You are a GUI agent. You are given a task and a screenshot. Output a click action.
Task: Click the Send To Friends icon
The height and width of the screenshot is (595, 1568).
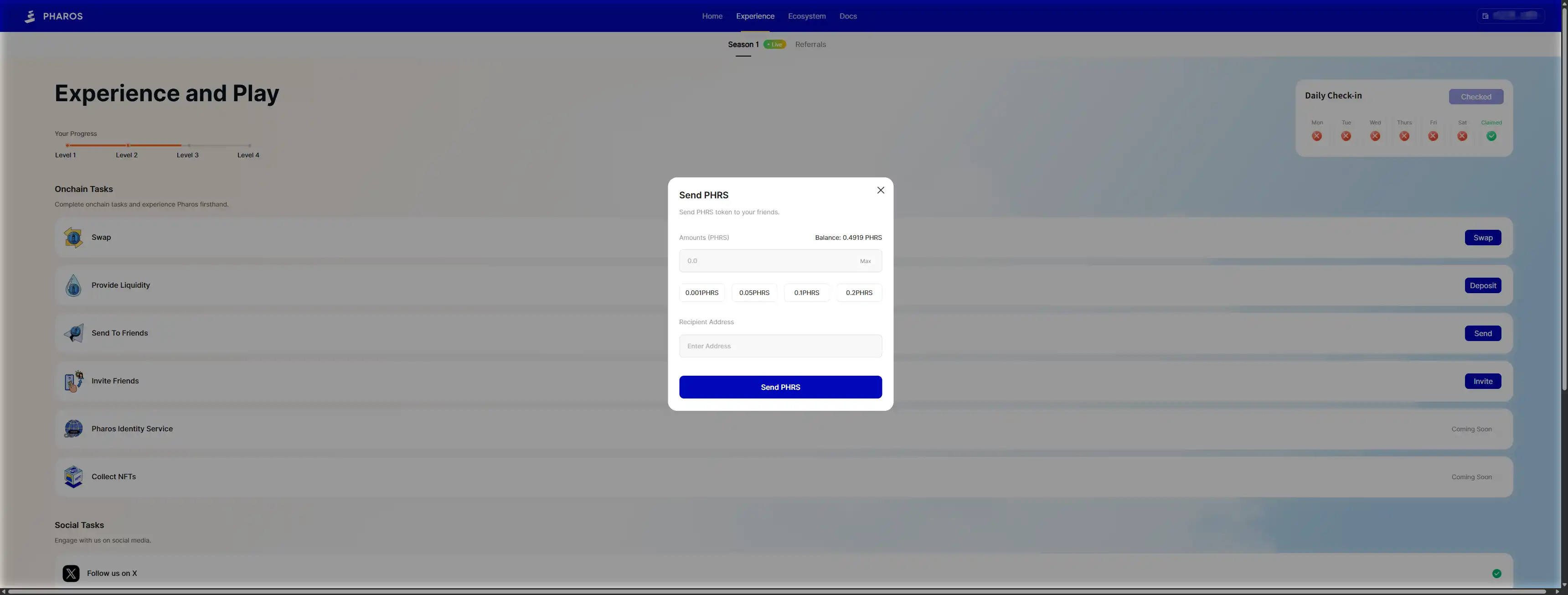pos(73,333)
